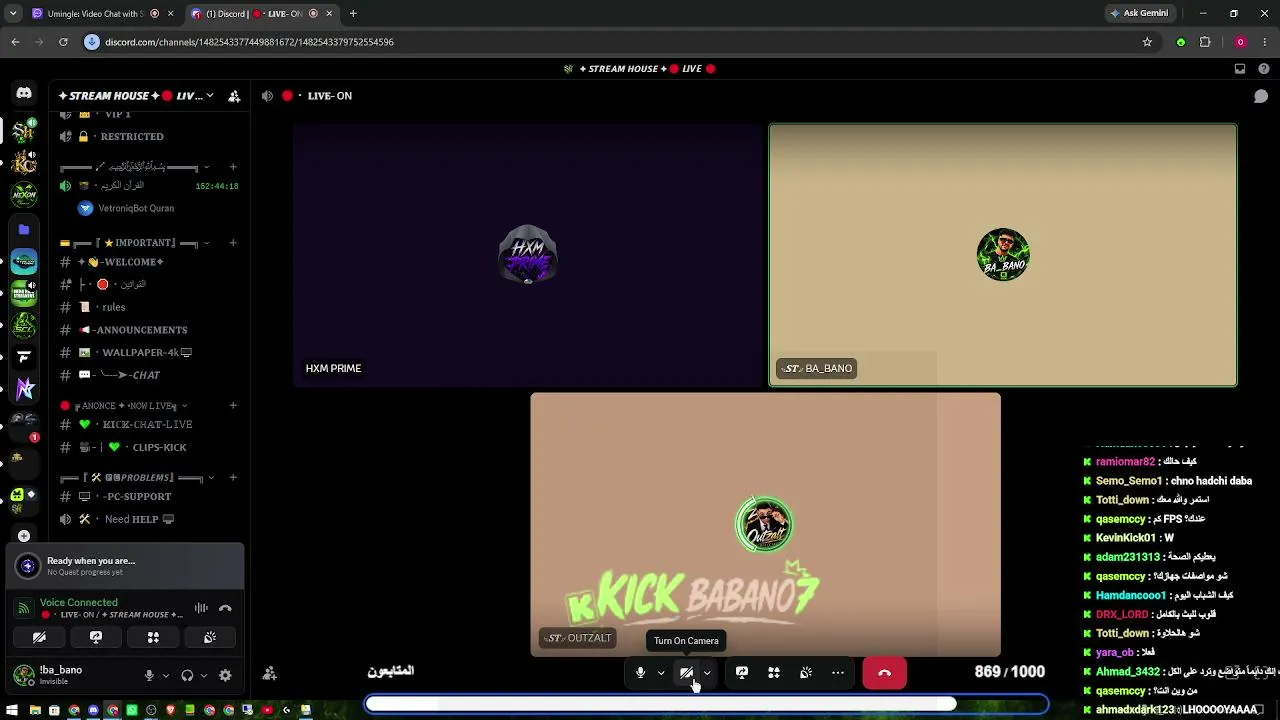Open the KICK-CHAT-LIVE channel
The image size is (1280, 720).
148,425
